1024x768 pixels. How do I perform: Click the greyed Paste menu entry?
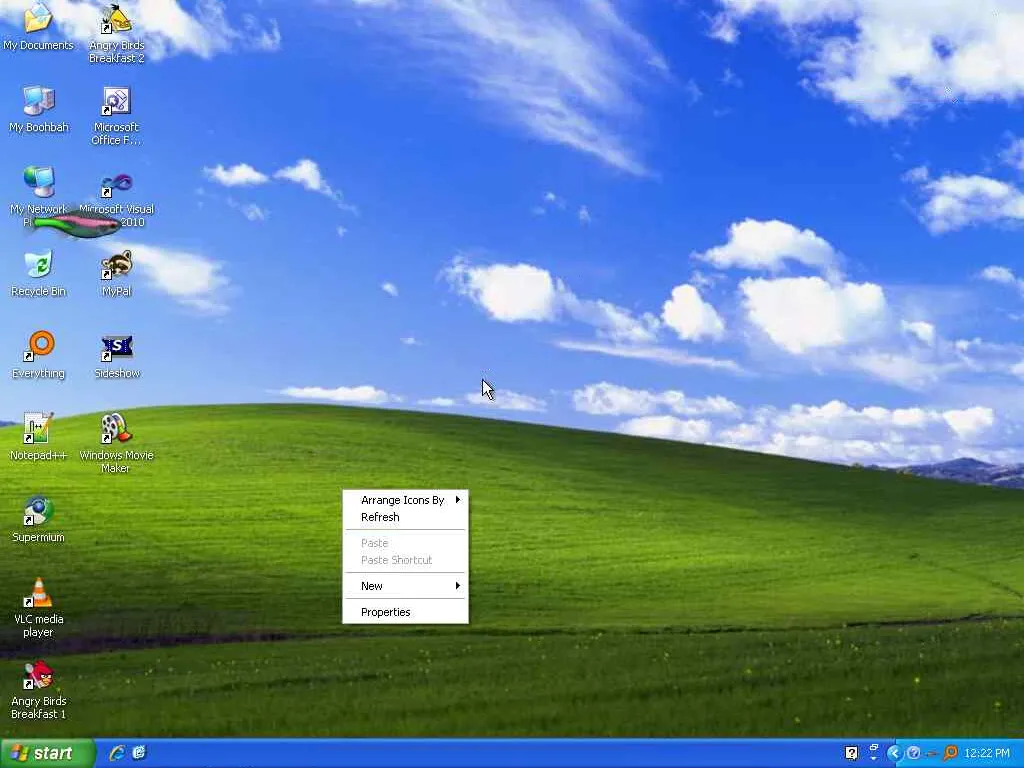[405, 543]
